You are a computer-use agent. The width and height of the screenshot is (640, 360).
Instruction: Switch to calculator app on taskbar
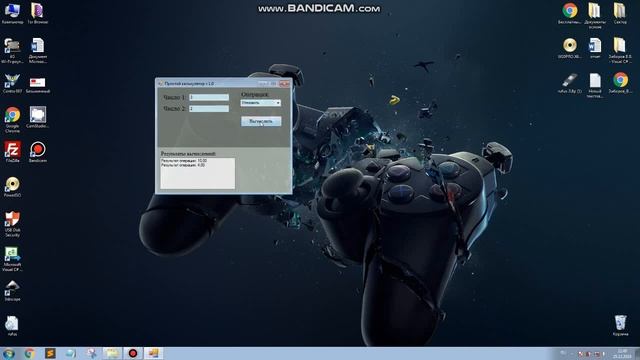153,353
